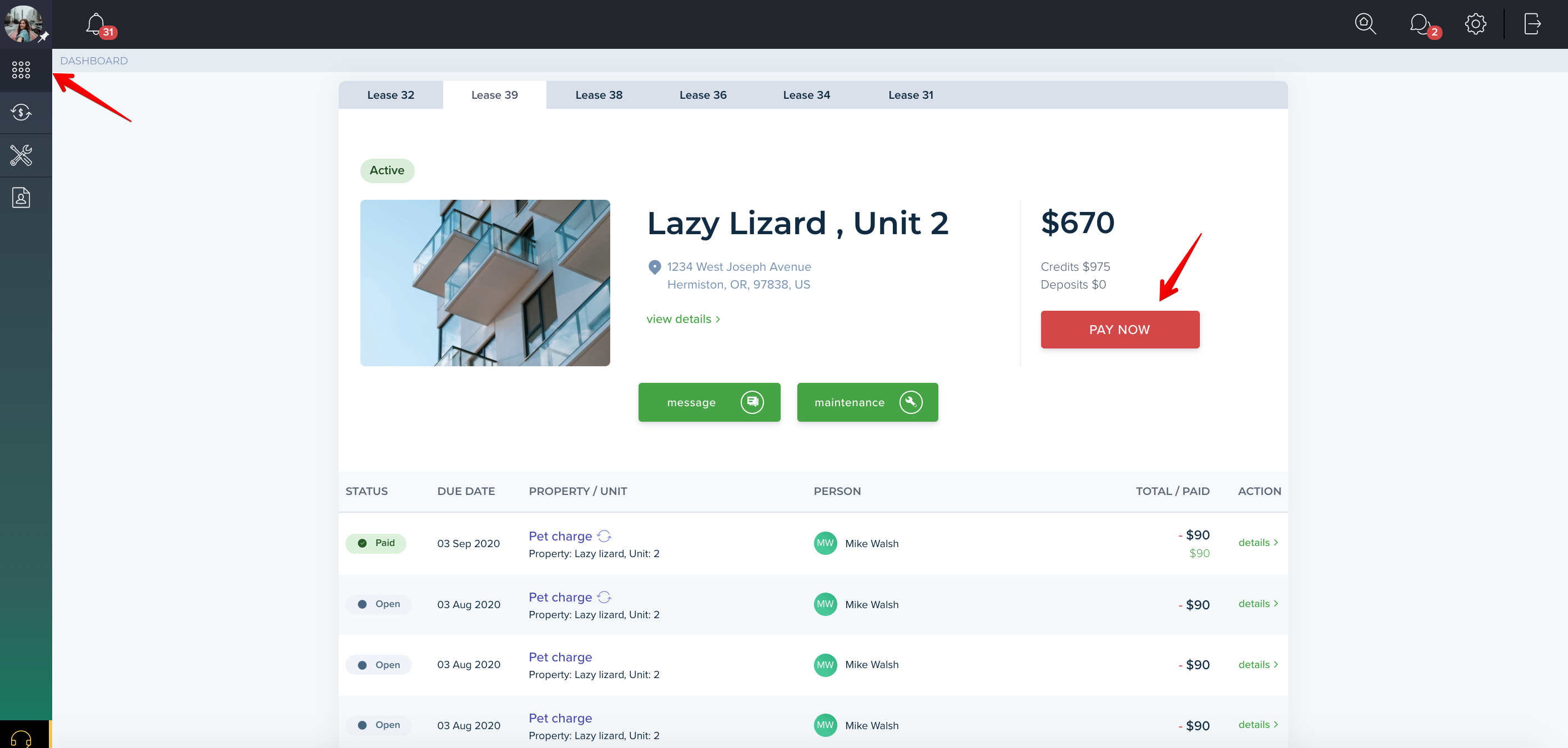This screenshot has height=748, width=1568.
Task: Open the property search magnifier icon
Action: [1365, 24]
